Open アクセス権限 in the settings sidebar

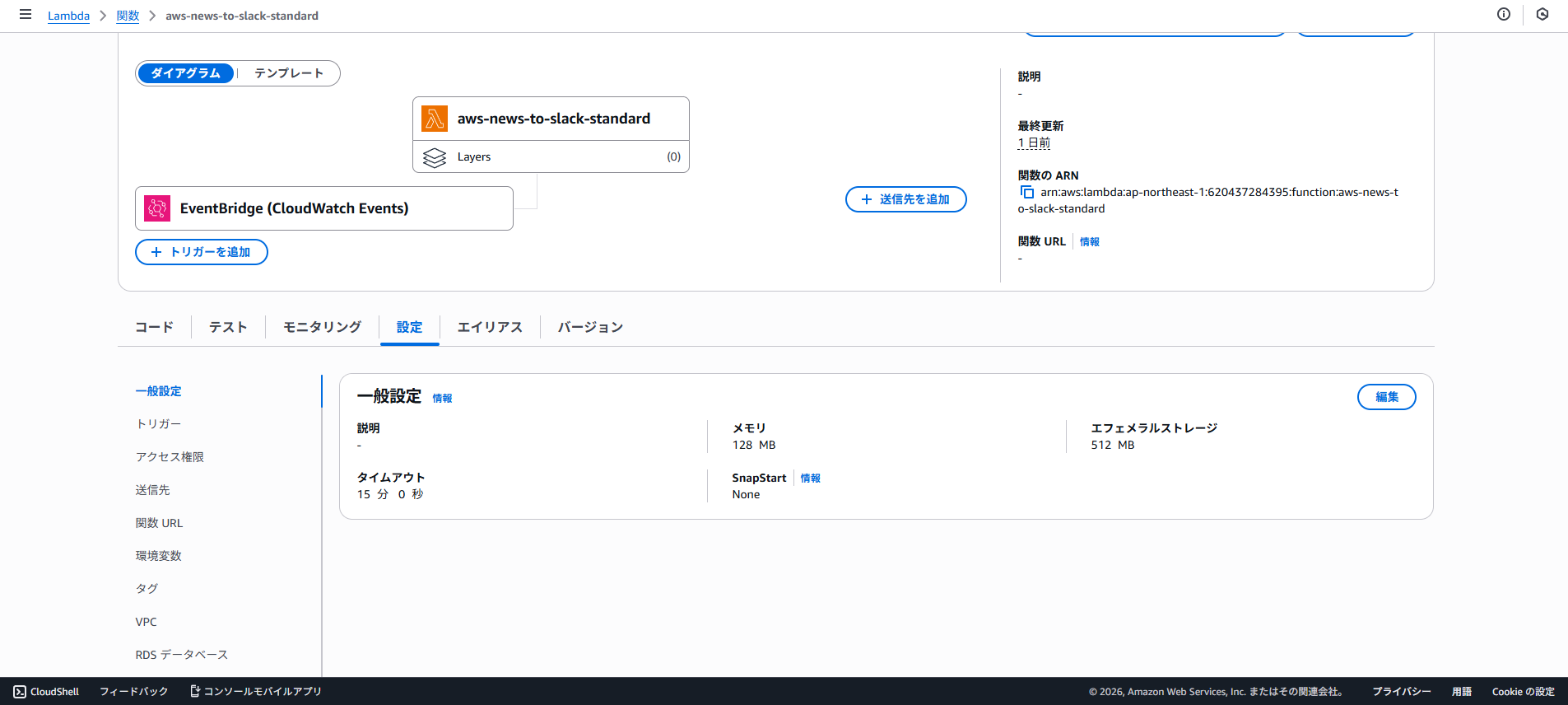pyautogui.click(x=170, y=457)
